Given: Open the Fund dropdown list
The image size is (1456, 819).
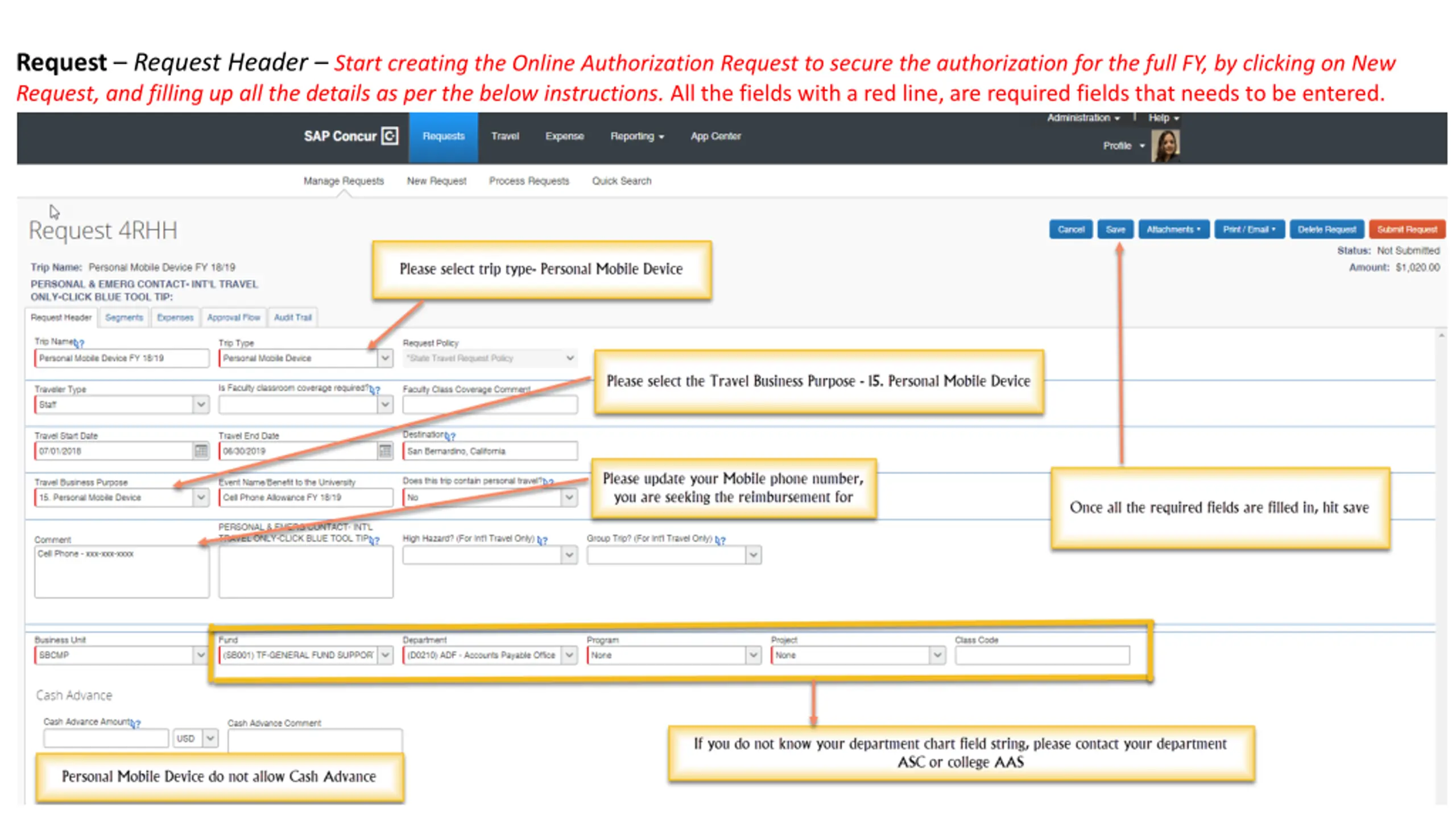Looking at the screenshot, I should click(385, 655).
